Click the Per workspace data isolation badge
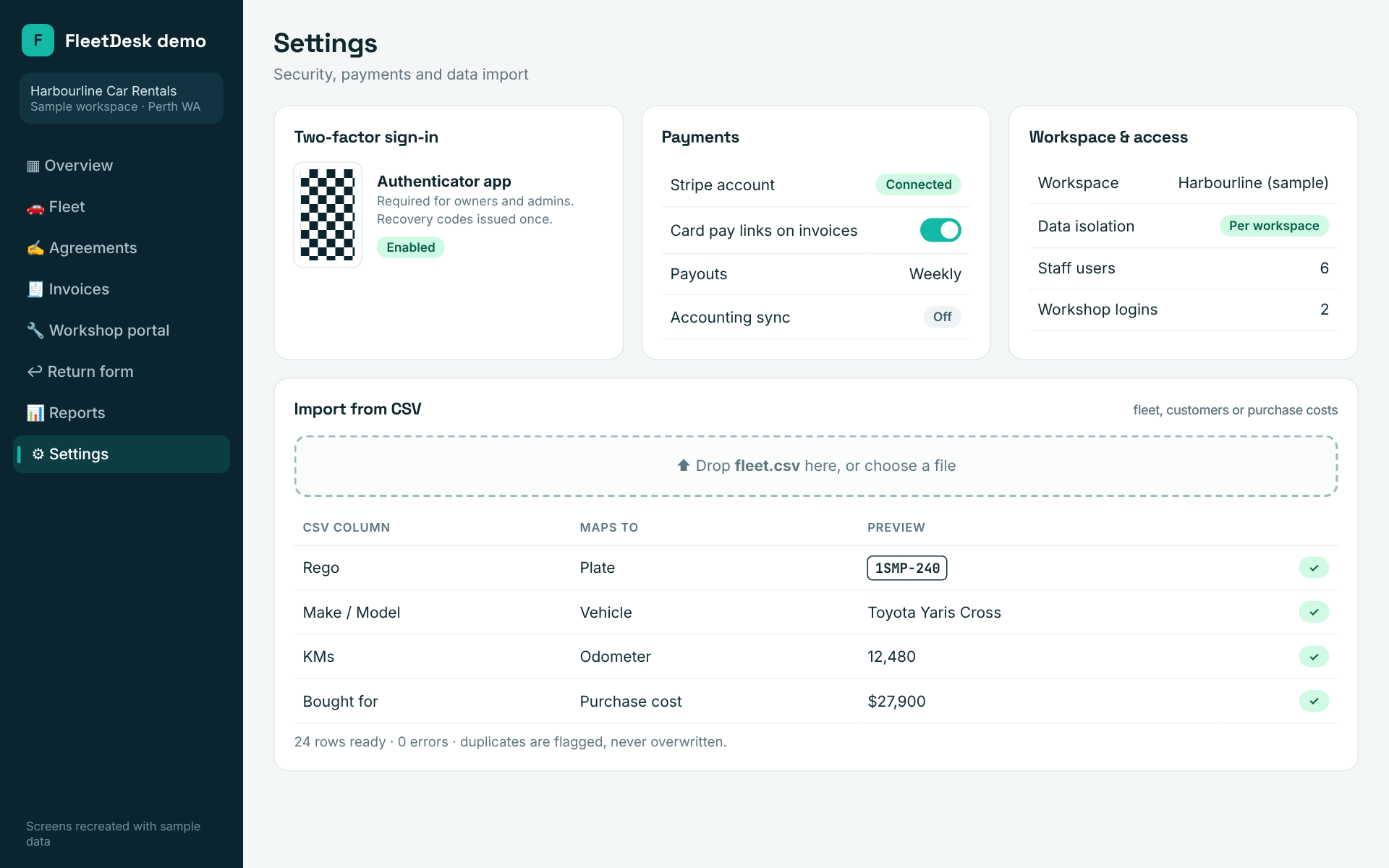 (1274, 226)
